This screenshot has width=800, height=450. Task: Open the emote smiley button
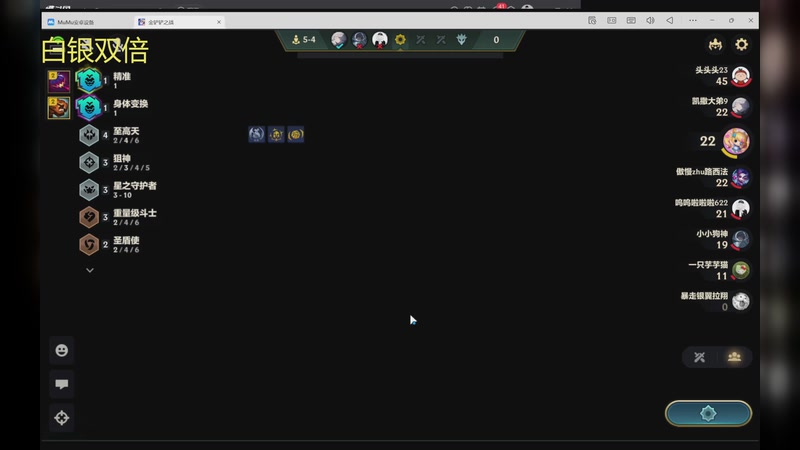pyautogui.click(x=62, y=351)
